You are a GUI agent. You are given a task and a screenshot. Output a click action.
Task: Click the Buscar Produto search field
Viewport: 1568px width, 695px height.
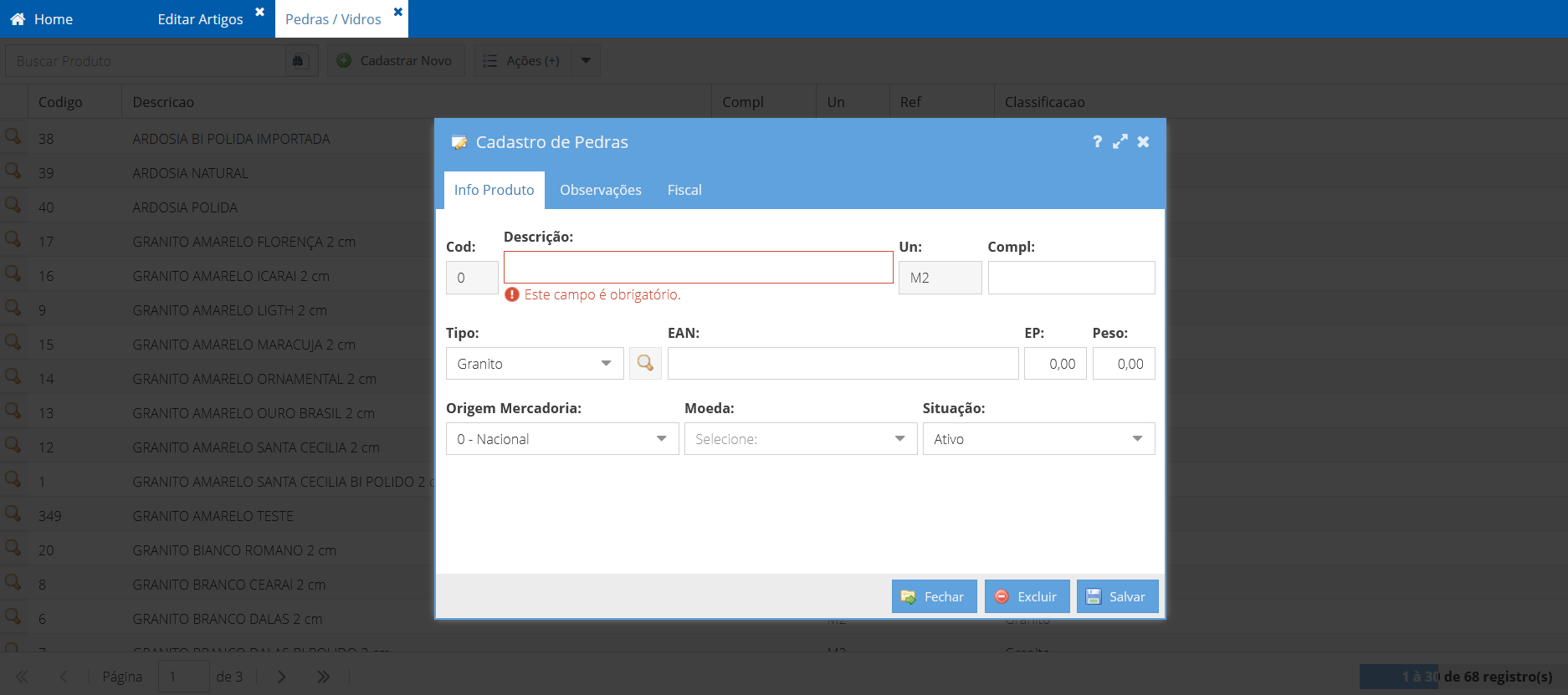pos(146,61)
